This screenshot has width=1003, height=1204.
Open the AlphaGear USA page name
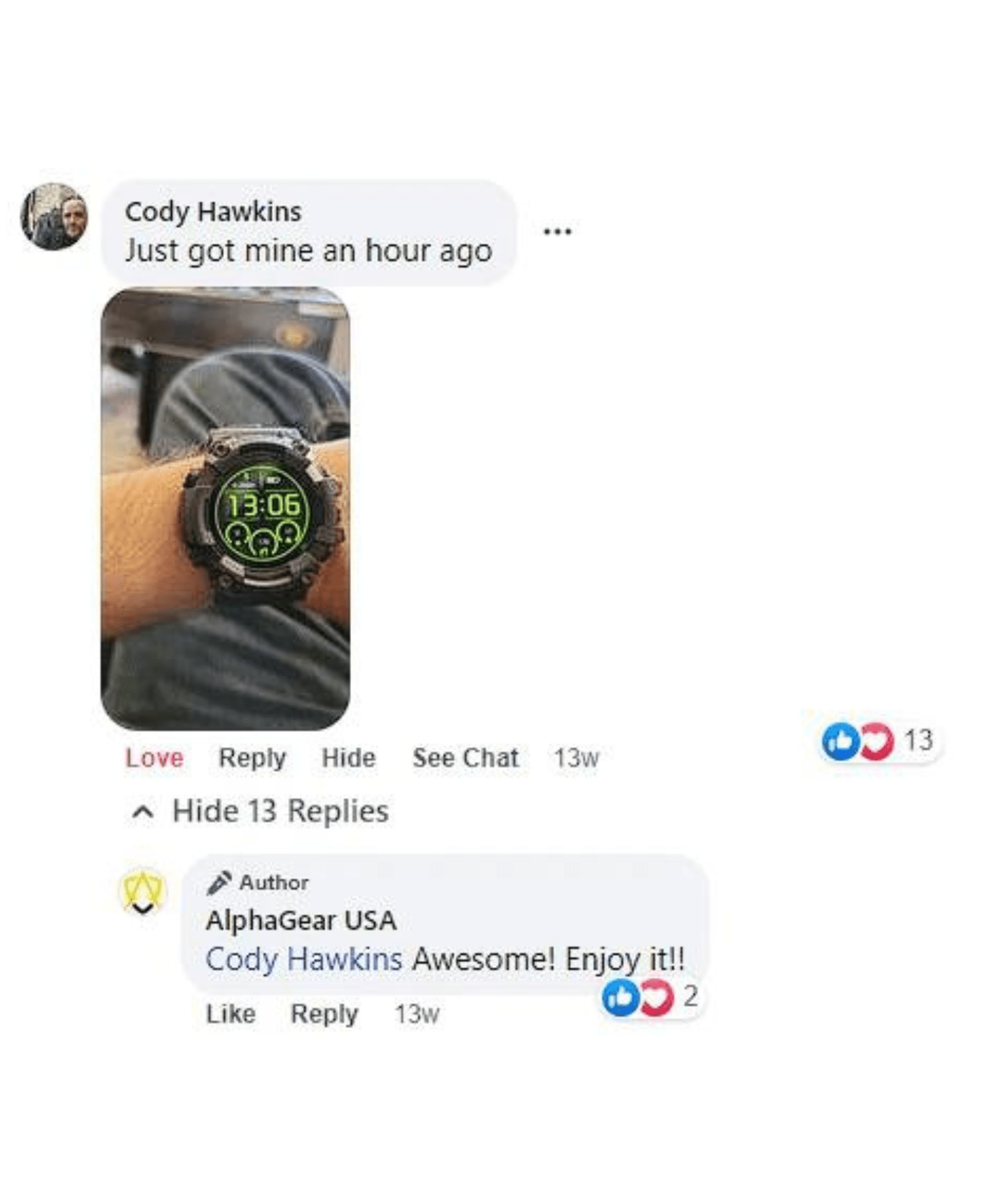301,920
